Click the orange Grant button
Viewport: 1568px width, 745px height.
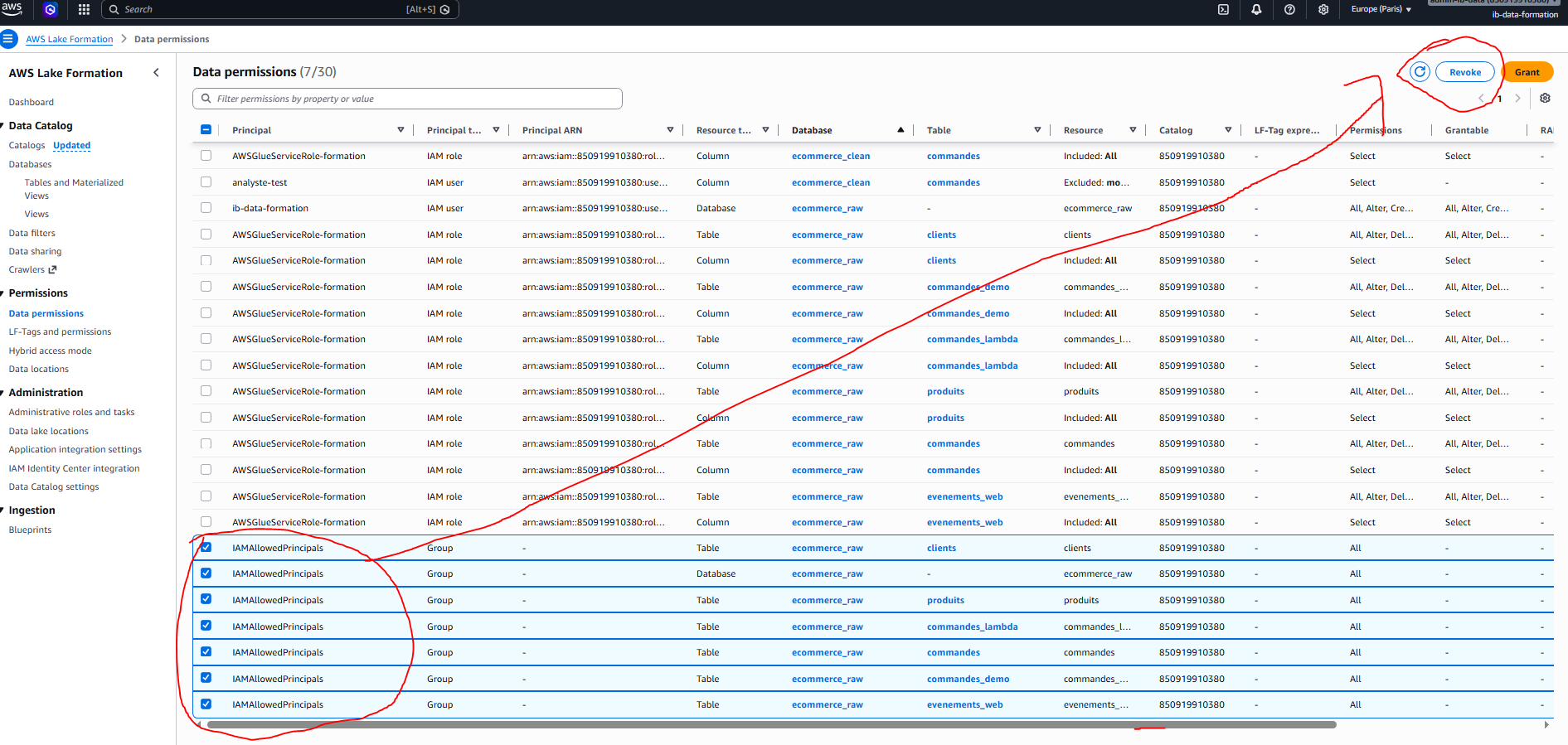tap(1527, 72)
